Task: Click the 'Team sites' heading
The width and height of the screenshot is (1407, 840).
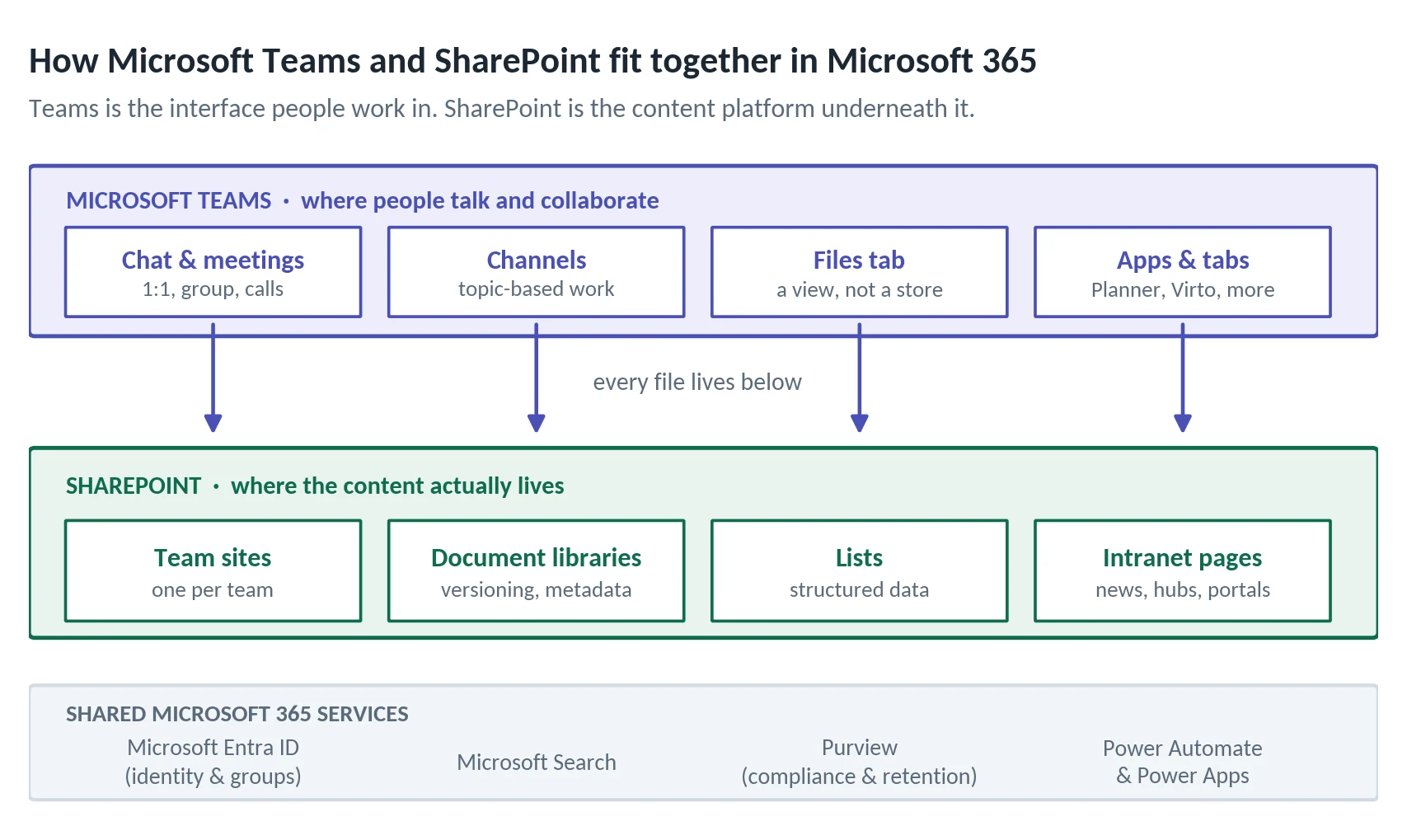Action: click(x=213, y=558)
